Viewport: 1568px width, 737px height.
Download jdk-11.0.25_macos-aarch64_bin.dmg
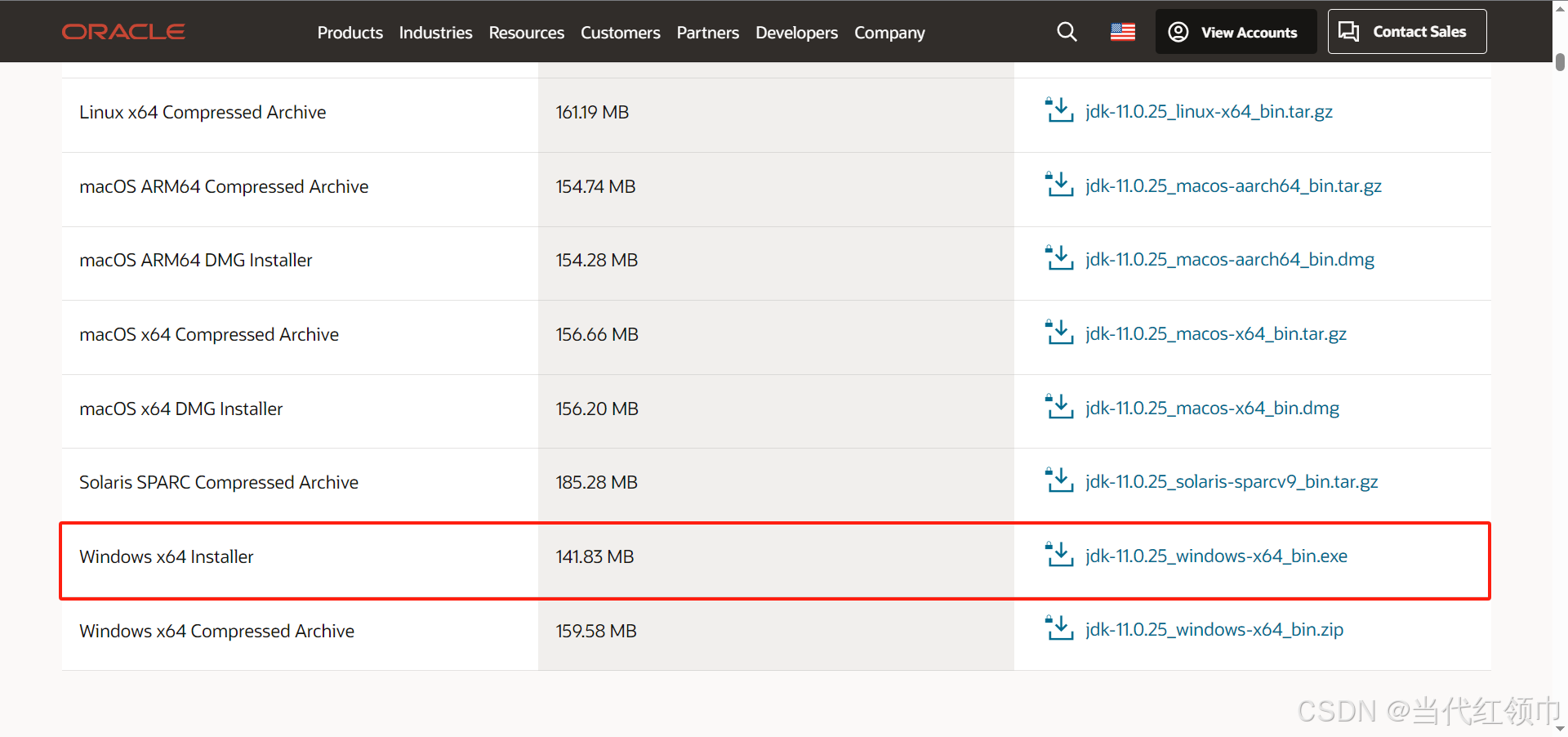tap(1230, 259)
